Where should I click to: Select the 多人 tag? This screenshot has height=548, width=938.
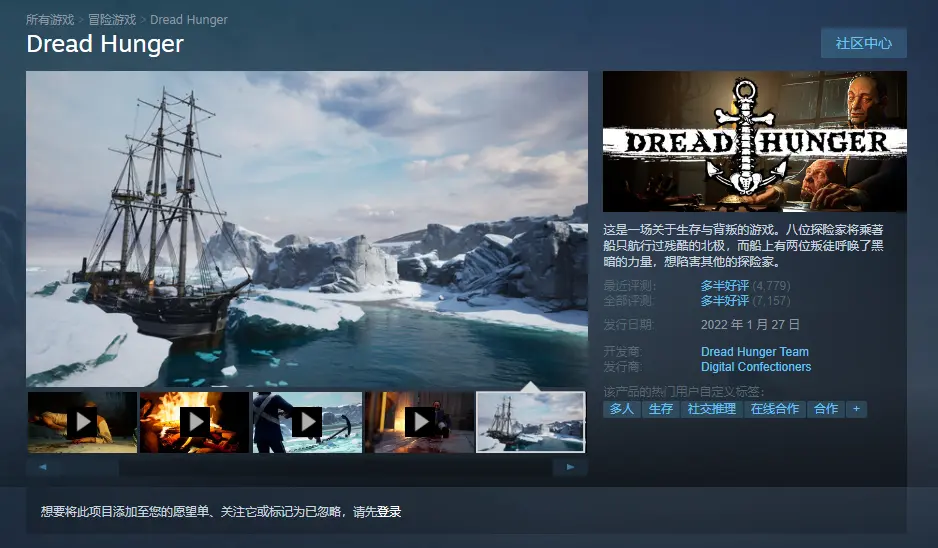pos(622,409)
